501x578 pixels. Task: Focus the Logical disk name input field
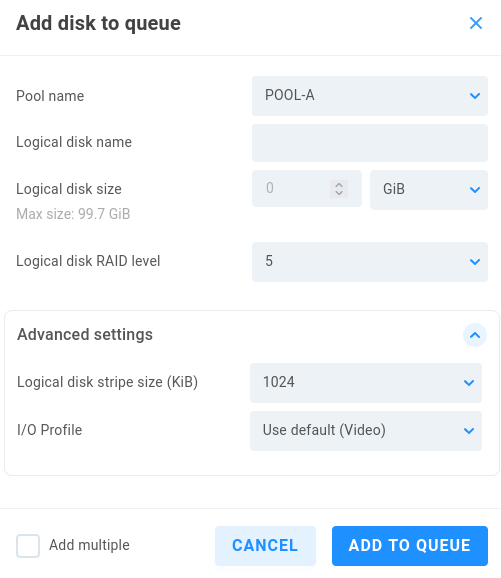(370, 143)
